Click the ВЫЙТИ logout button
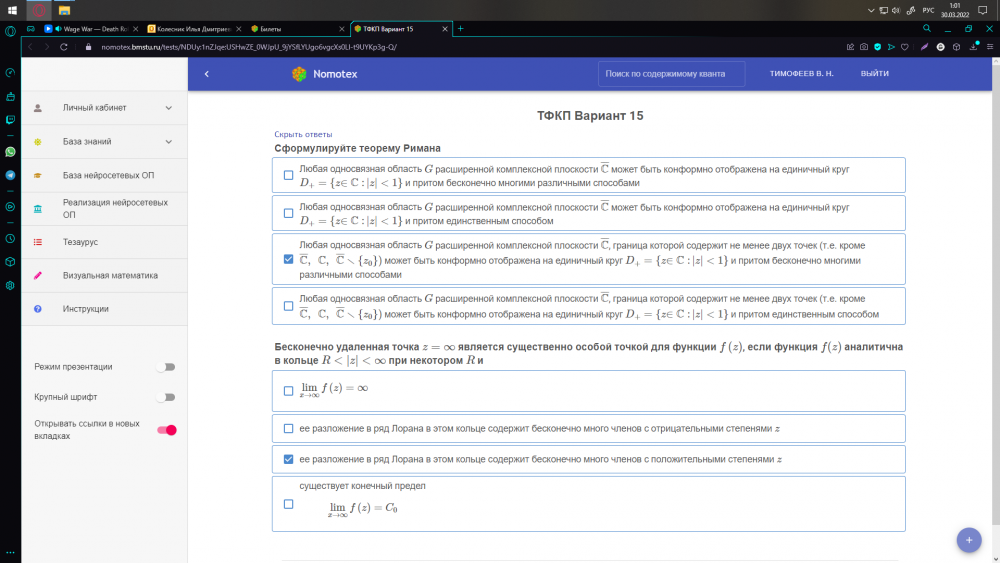 click(x=874, y=74)
